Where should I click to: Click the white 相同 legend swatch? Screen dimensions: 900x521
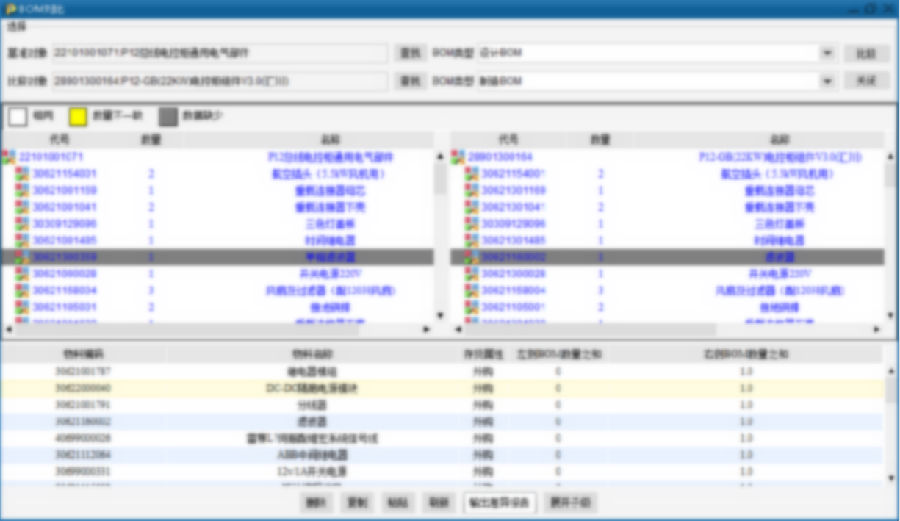coord(17,116)
